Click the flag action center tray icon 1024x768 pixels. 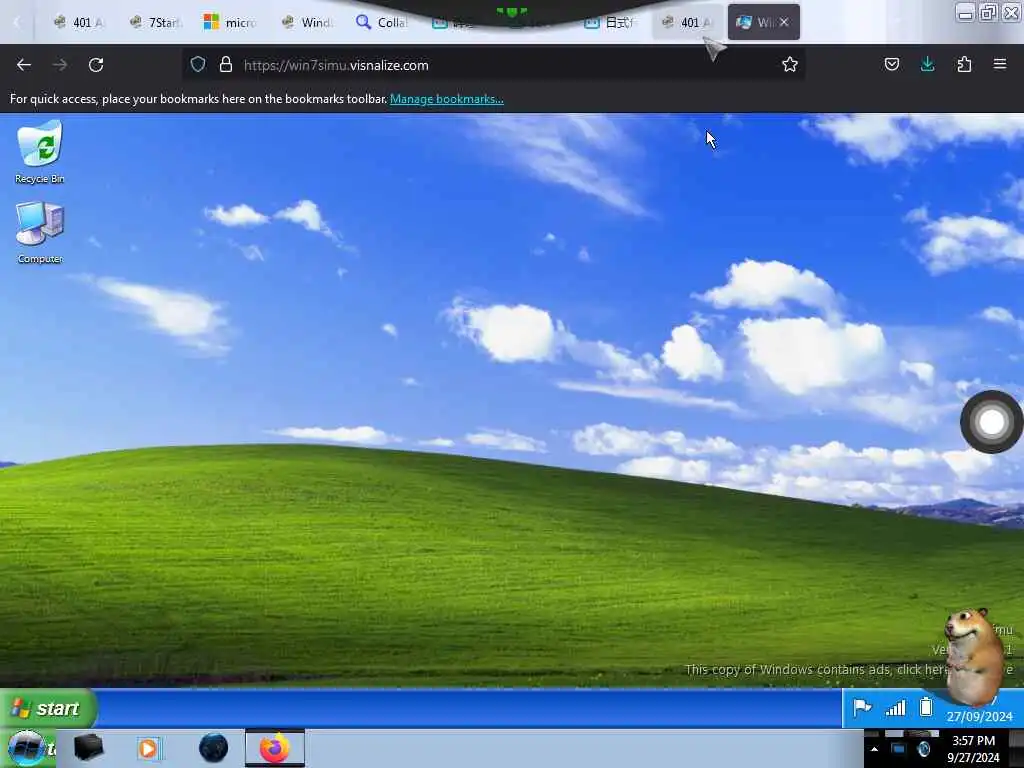point(862,707)
